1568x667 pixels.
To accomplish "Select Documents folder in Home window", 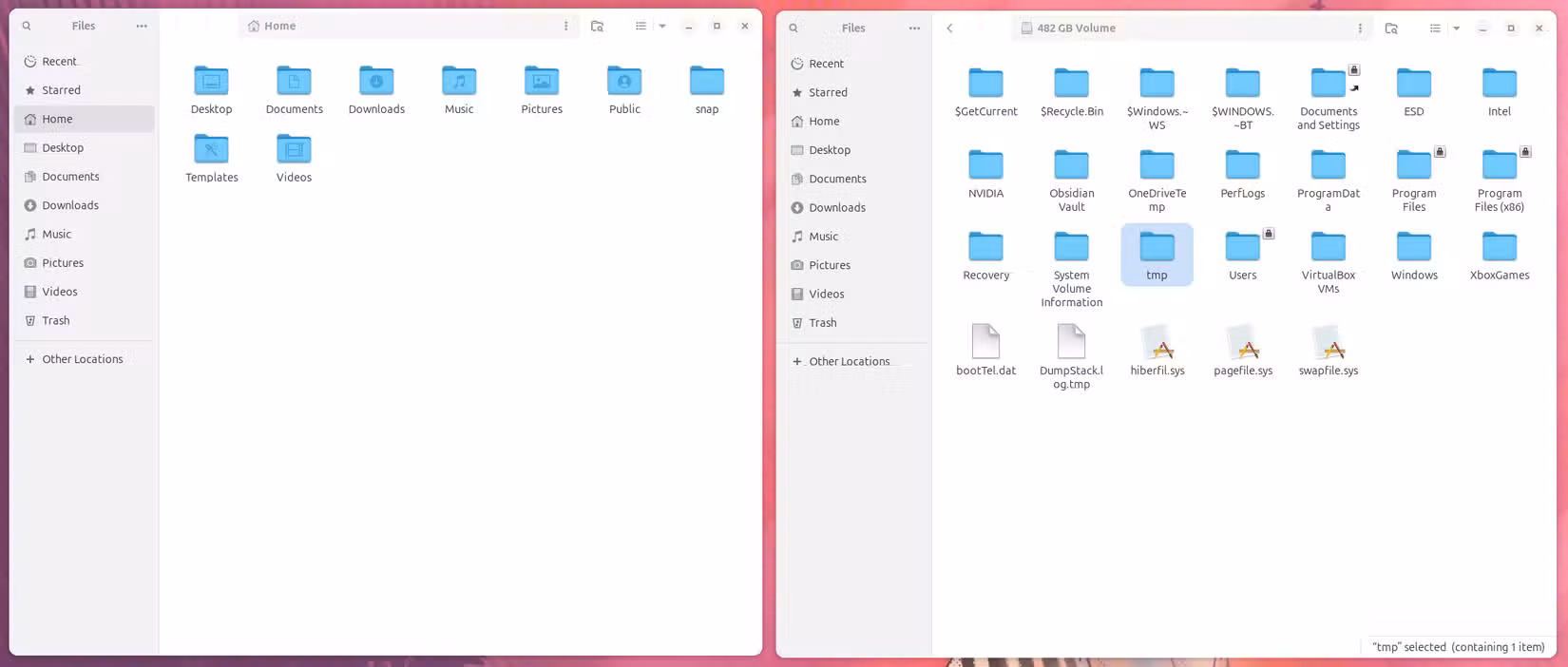I will coord(294,89).
